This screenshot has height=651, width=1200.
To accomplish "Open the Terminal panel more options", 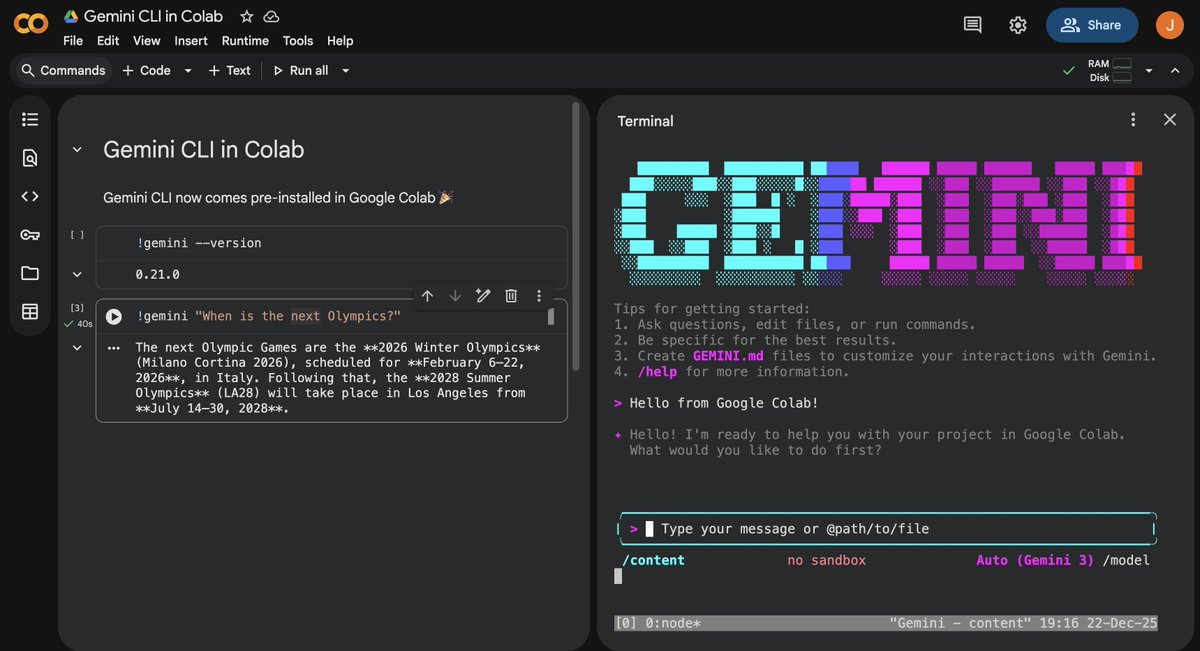I will [1133, 120].
